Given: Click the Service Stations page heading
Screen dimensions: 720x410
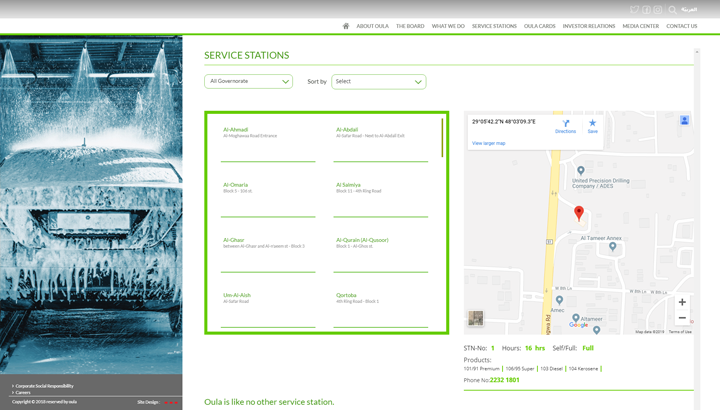Looking at the screenshot, I should (x=247, y=56).
